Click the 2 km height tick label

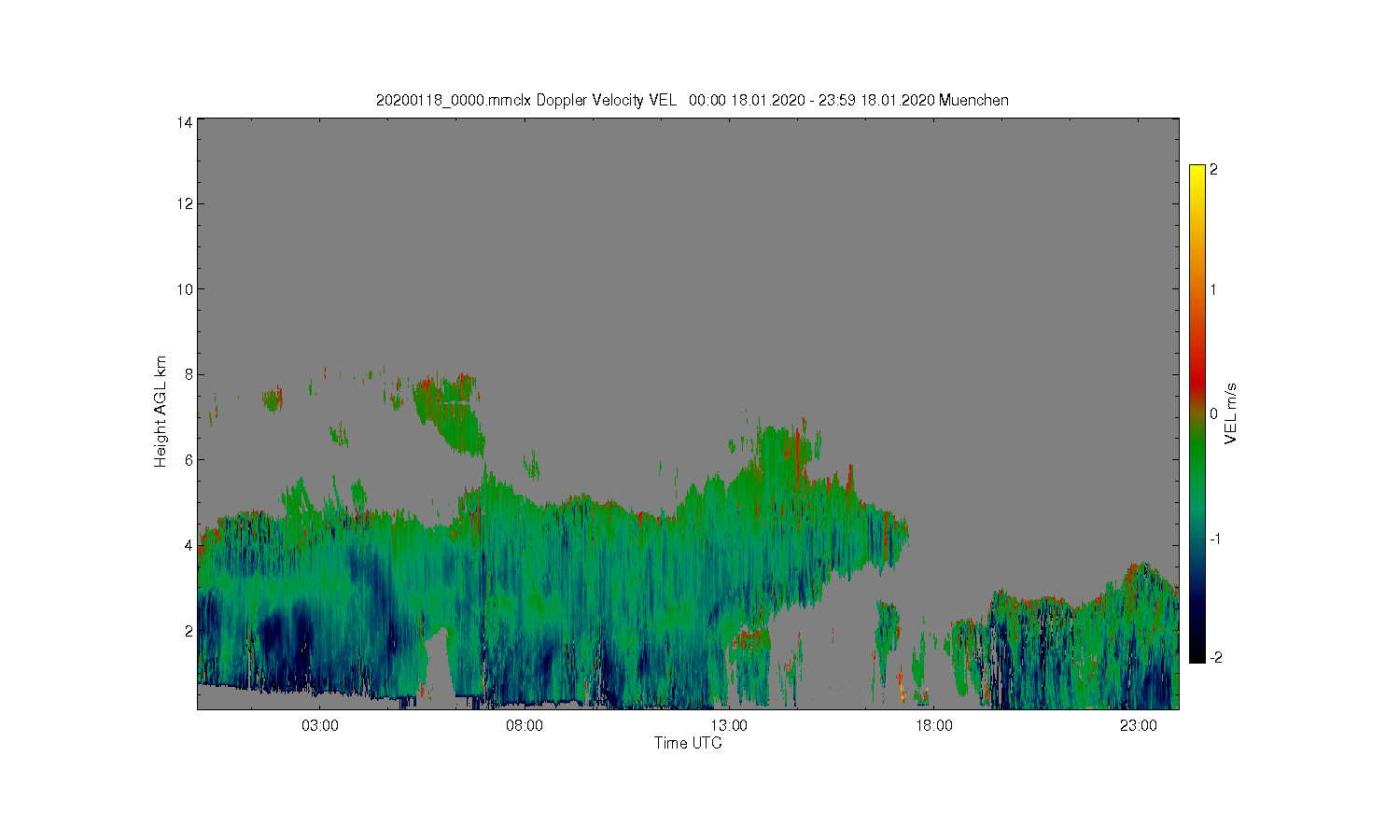[189, 631]
